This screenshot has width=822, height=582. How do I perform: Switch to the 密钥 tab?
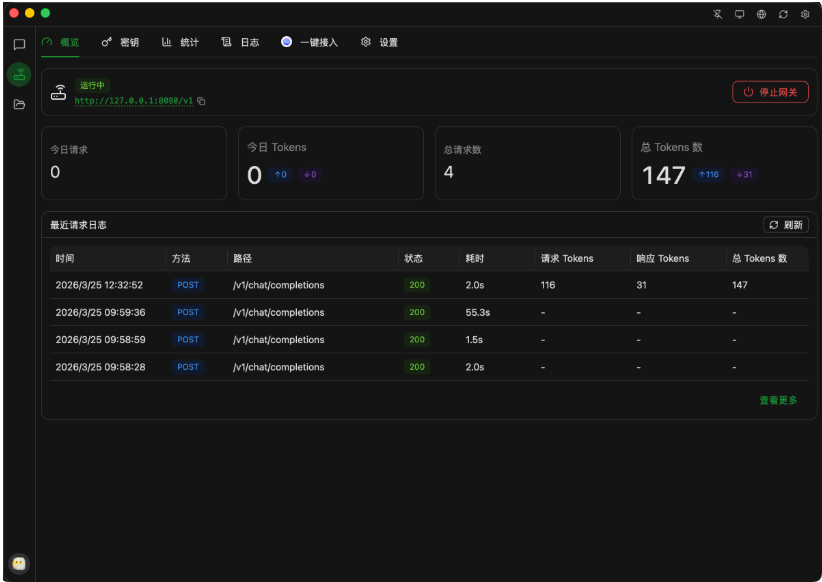pos(120,42)
